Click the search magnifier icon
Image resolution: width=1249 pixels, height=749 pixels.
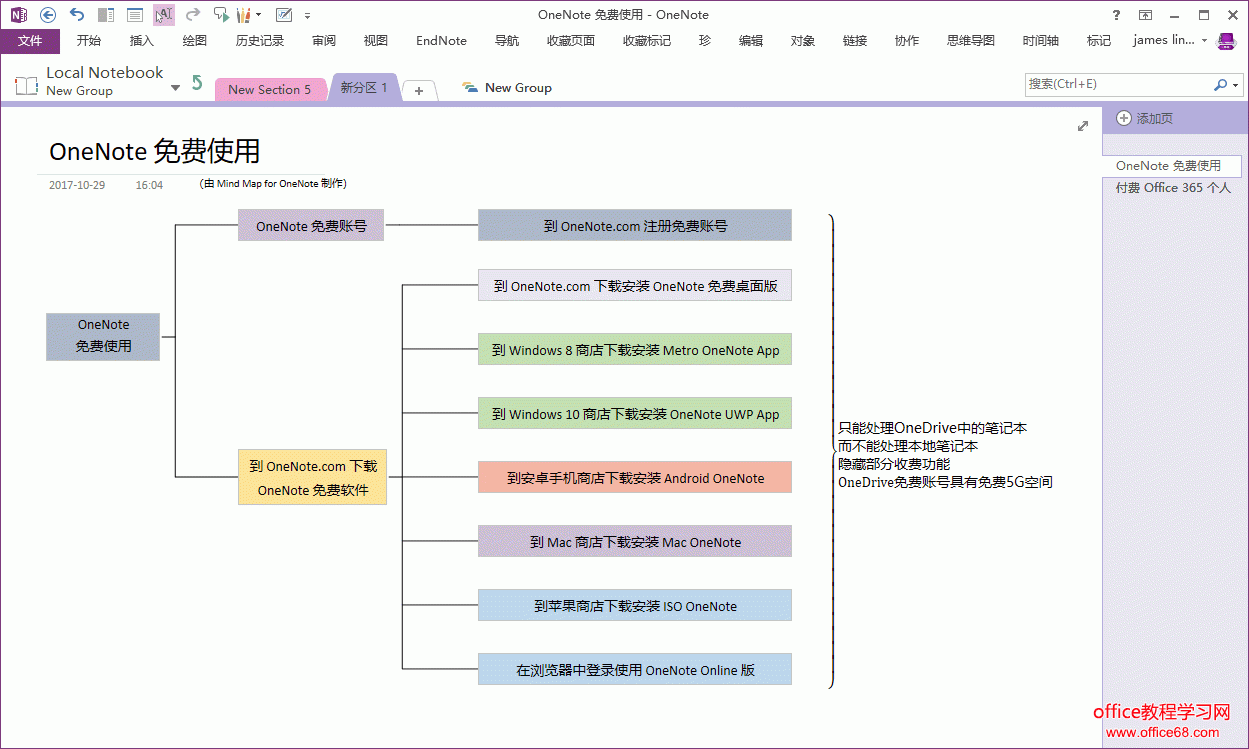[1220, 85]
